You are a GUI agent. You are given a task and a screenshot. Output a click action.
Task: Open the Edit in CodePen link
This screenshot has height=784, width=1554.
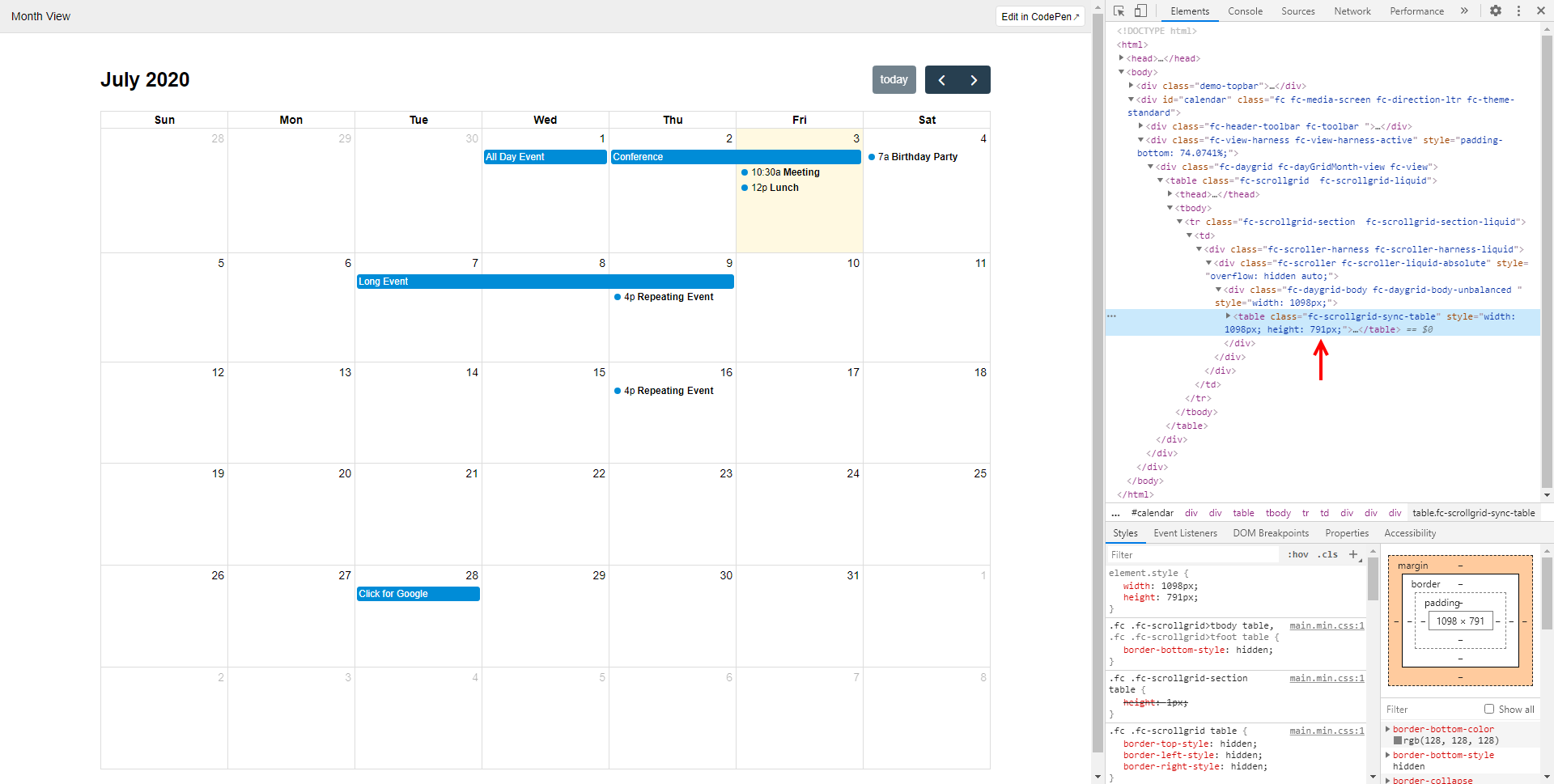pos(1039,16)
